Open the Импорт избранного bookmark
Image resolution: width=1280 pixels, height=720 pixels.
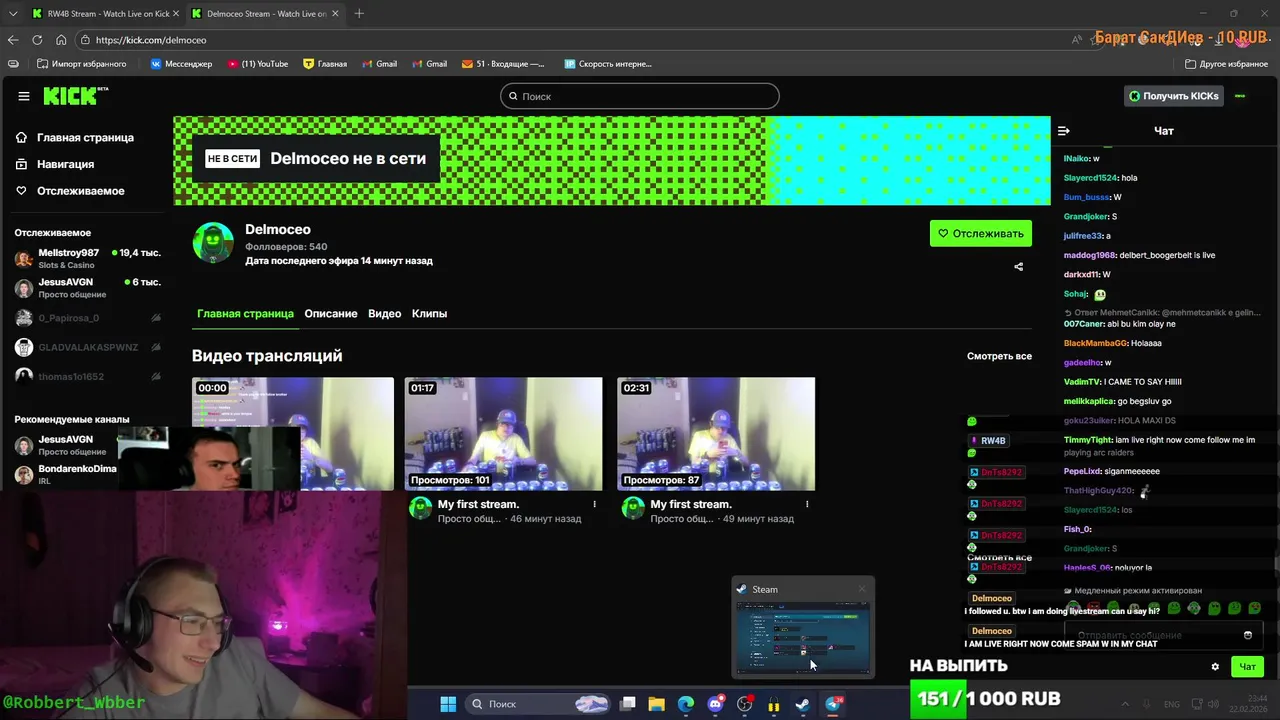click(x=81, y=64)
